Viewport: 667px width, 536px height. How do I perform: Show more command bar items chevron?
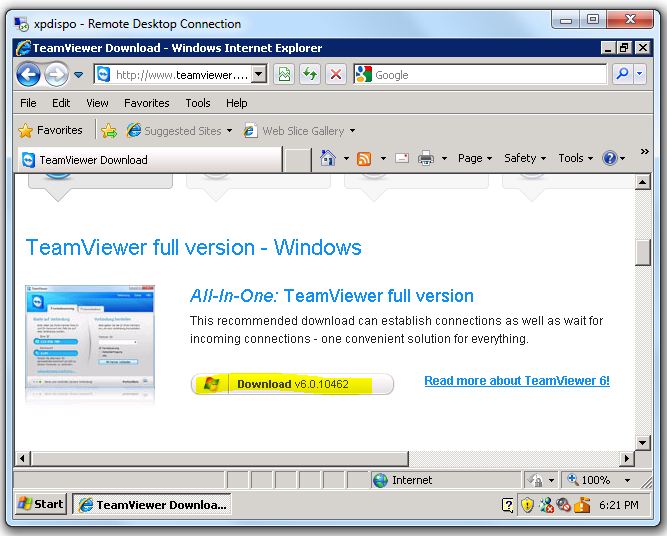coord(644,151)
